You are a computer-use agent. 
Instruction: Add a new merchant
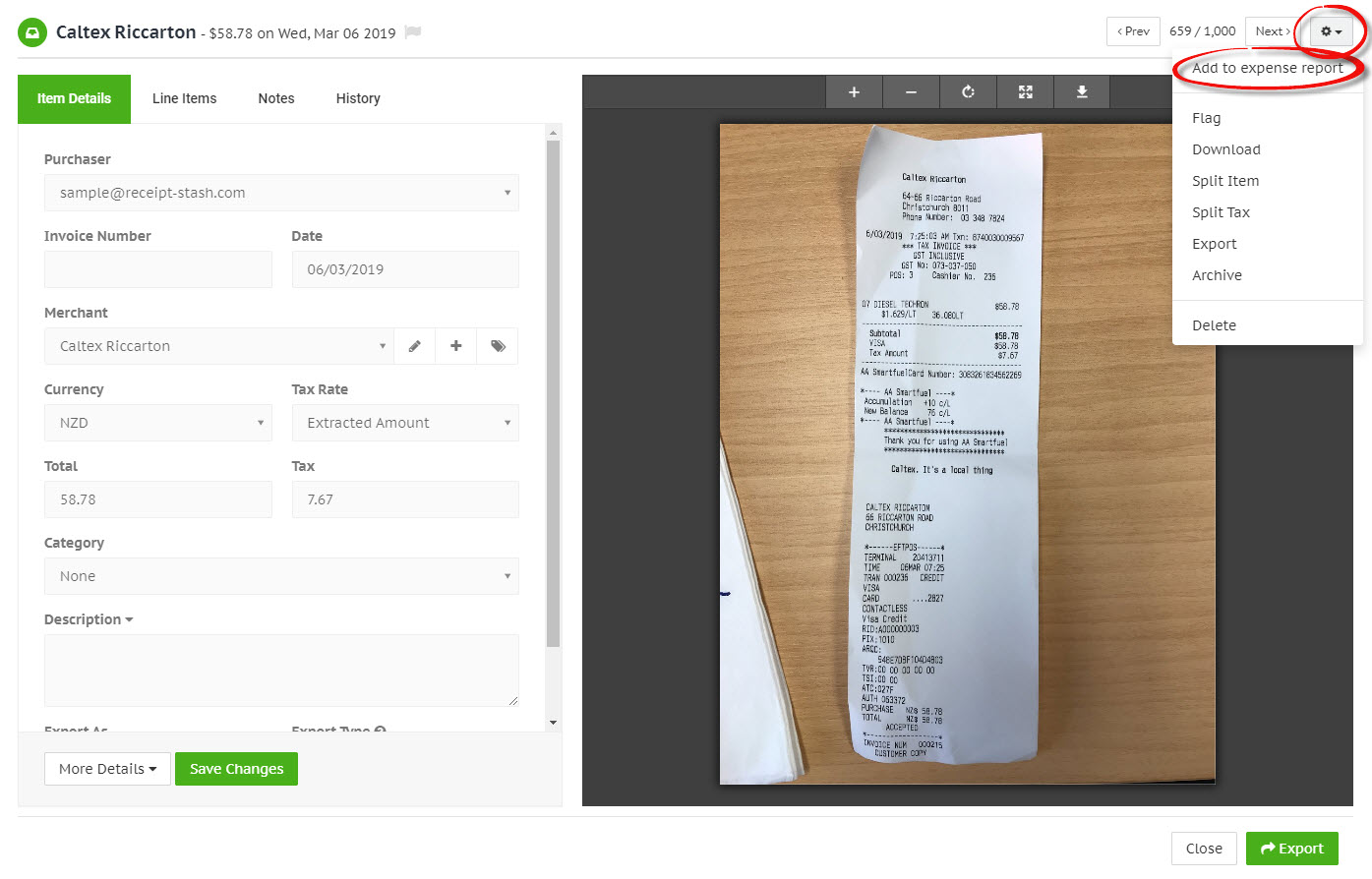click(455, 346)
